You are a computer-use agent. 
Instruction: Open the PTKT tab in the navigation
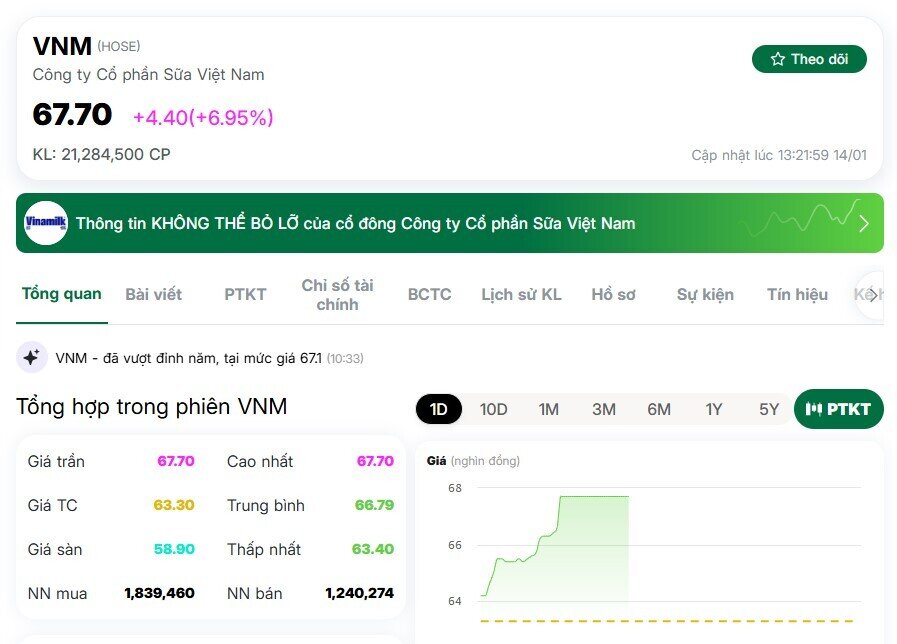[244, 294]
